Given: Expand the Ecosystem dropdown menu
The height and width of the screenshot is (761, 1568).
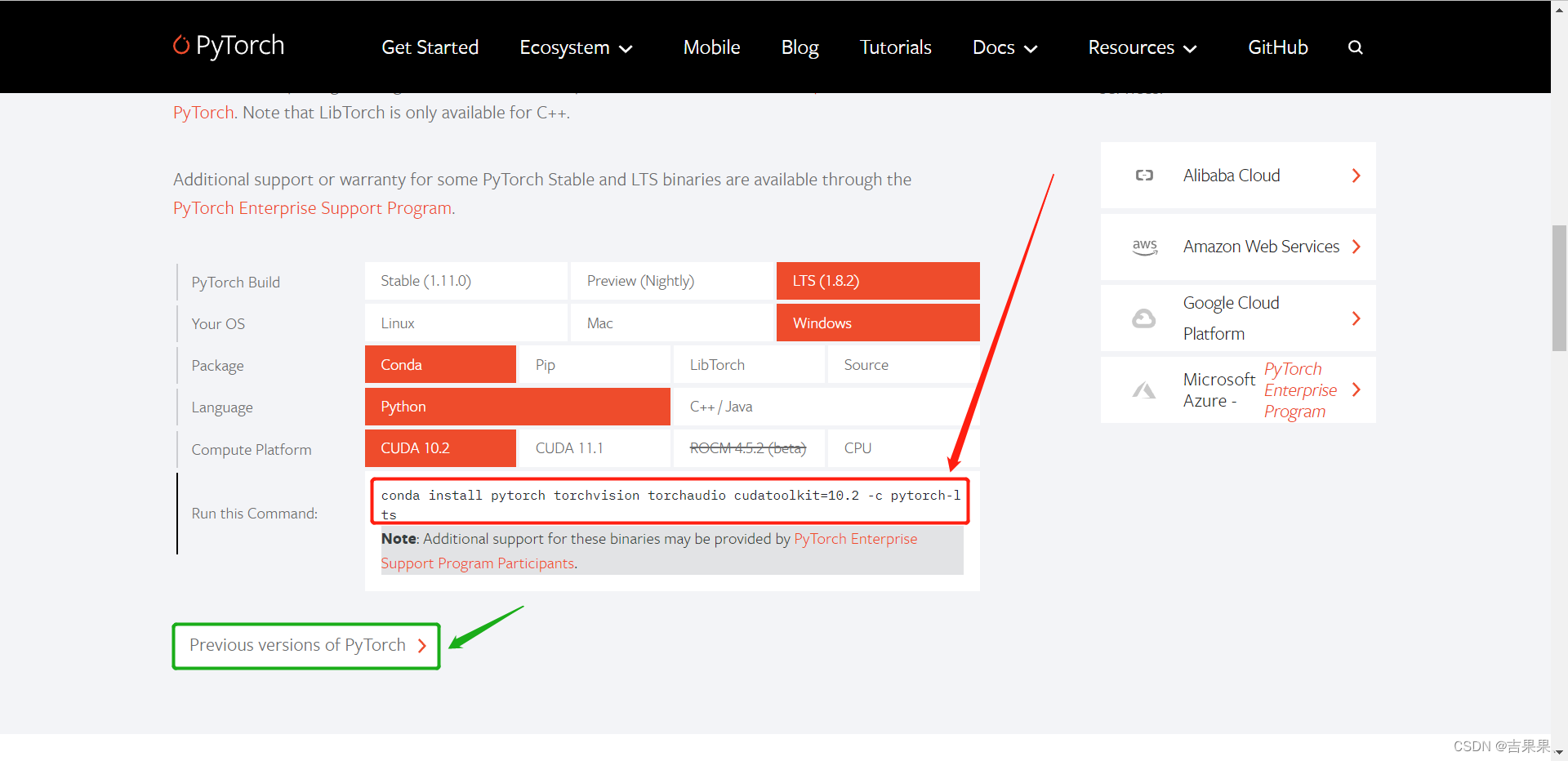Looking at the screenshot, I should 577,47.
